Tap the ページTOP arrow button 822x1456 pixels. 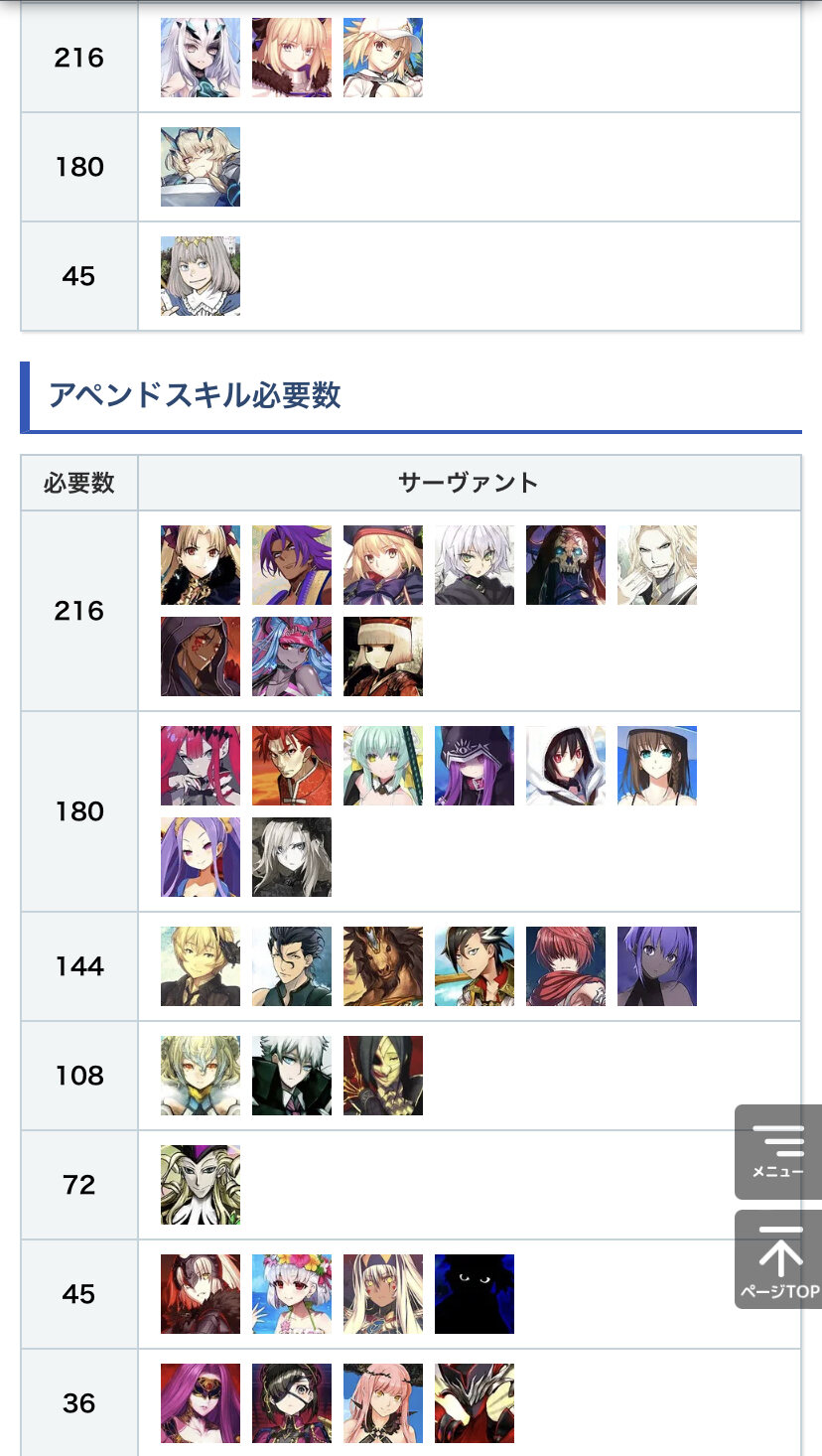tap(778, 1259)
